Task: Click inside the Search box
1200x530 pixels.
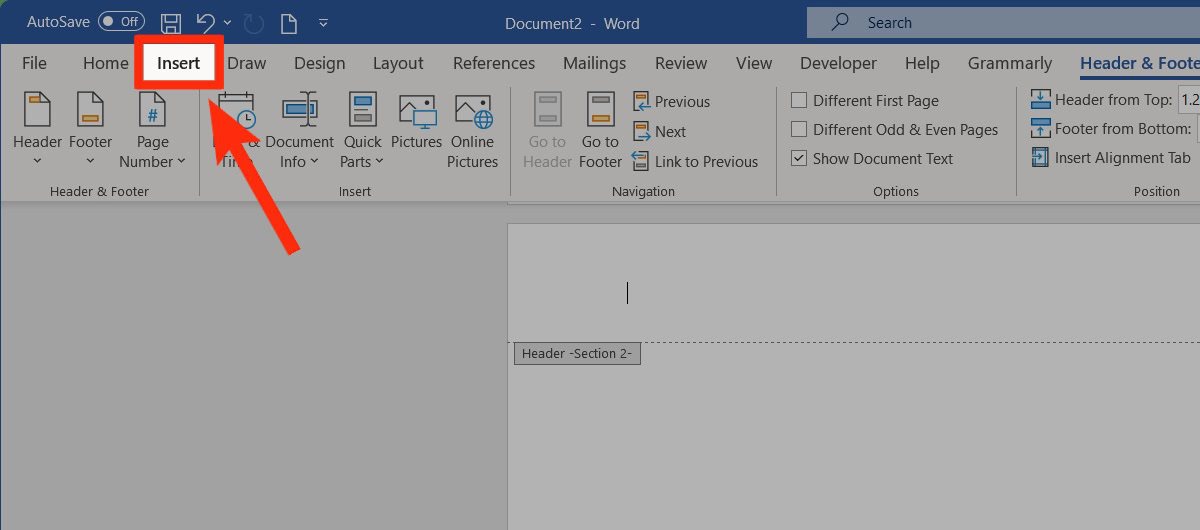Action: pos(1000,22)
